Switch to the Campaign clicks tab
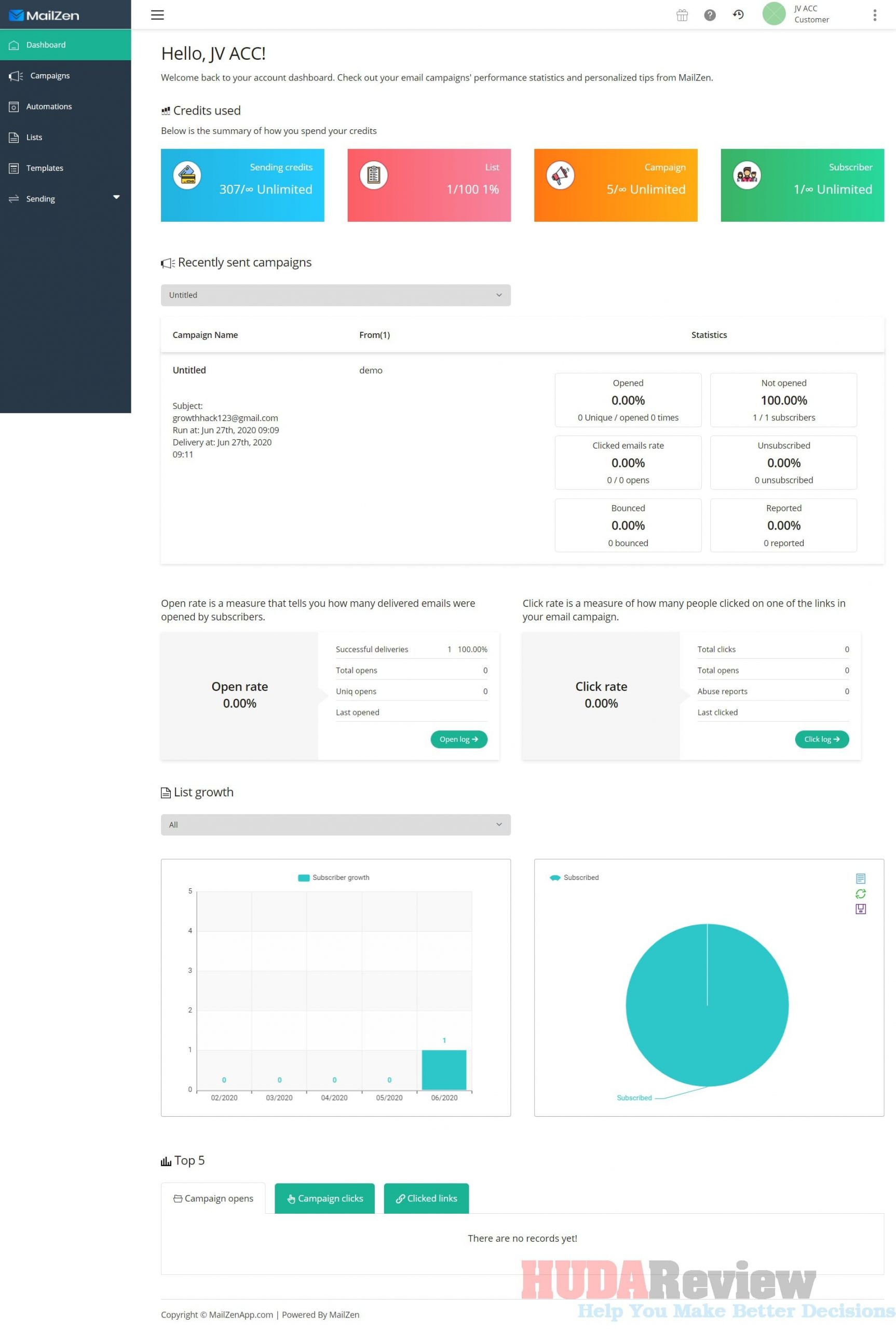This screenshot has height=1329, width=896. [x=324, y=1198]
